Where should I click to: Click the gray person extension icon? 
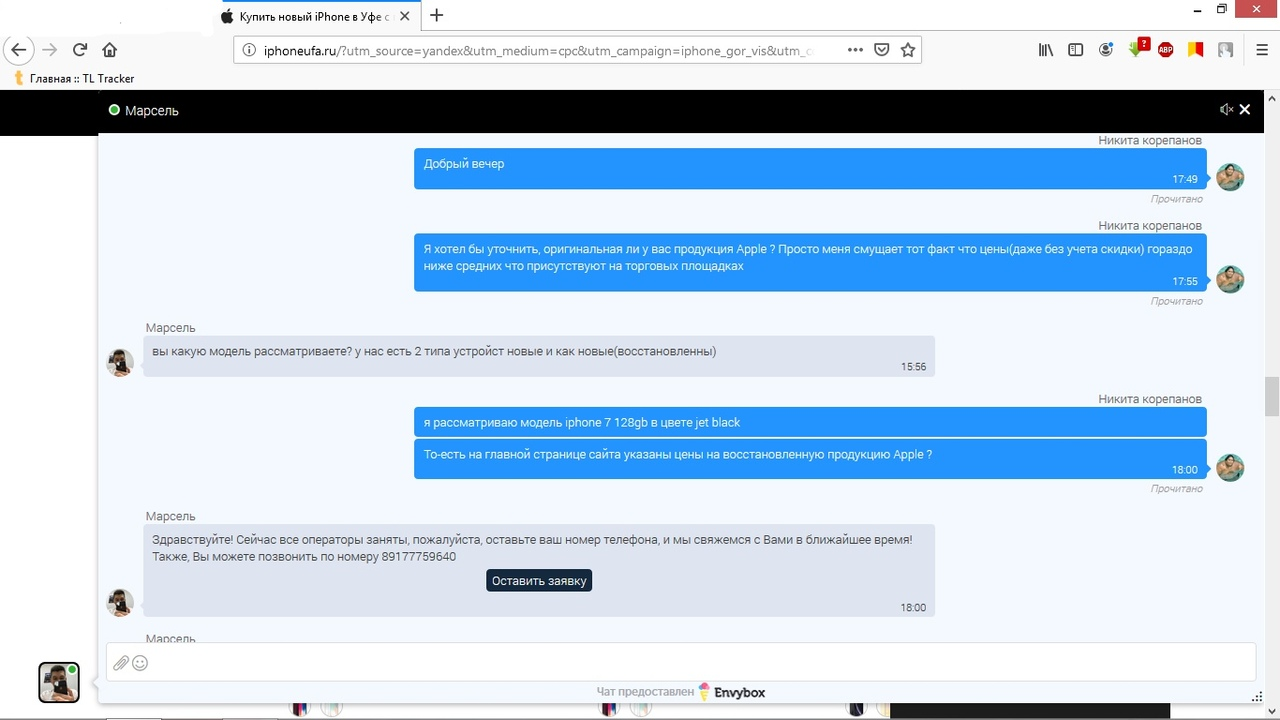pyautogui.click(x=1225, y=50)
